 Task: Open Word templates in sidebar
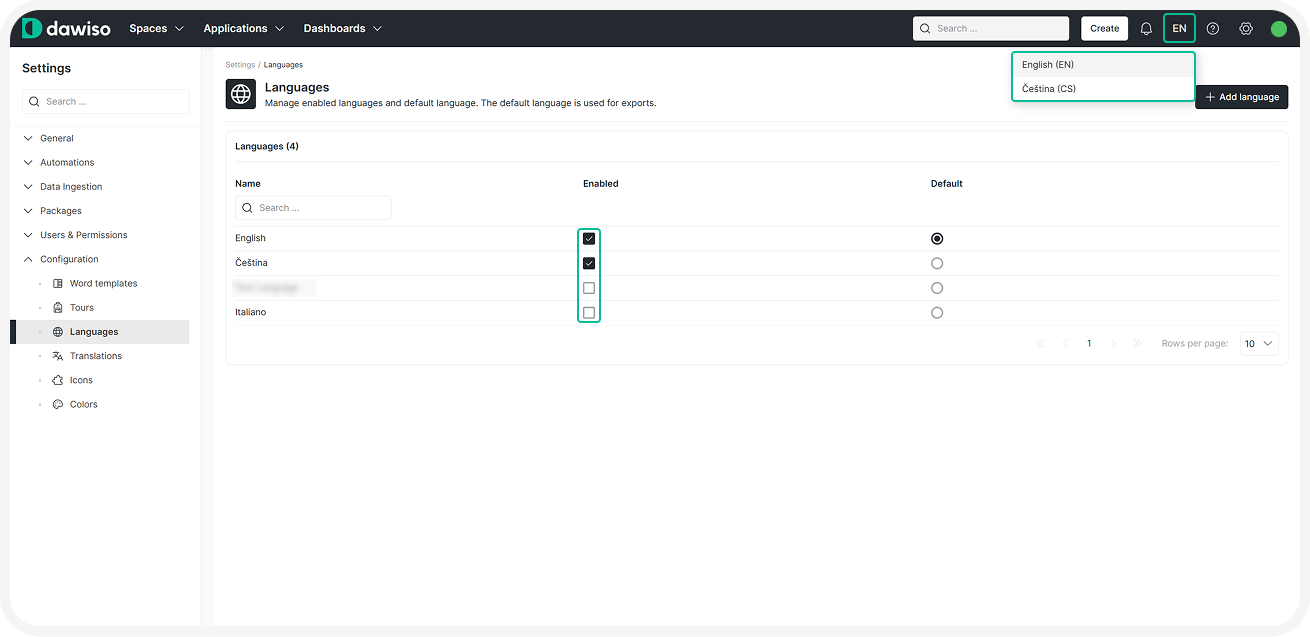pos(103,284)
